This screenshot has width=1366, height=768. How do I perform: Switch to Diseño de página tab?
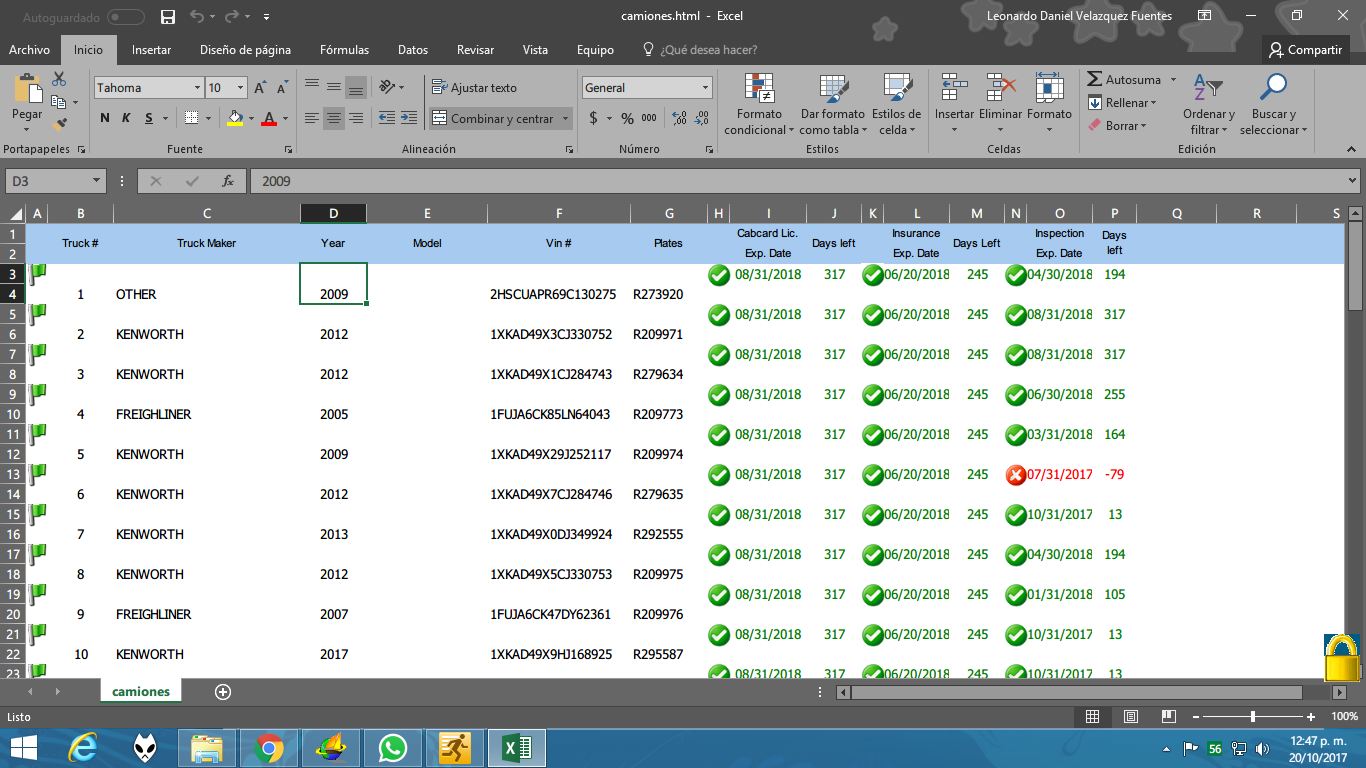[x=245, y=50]
